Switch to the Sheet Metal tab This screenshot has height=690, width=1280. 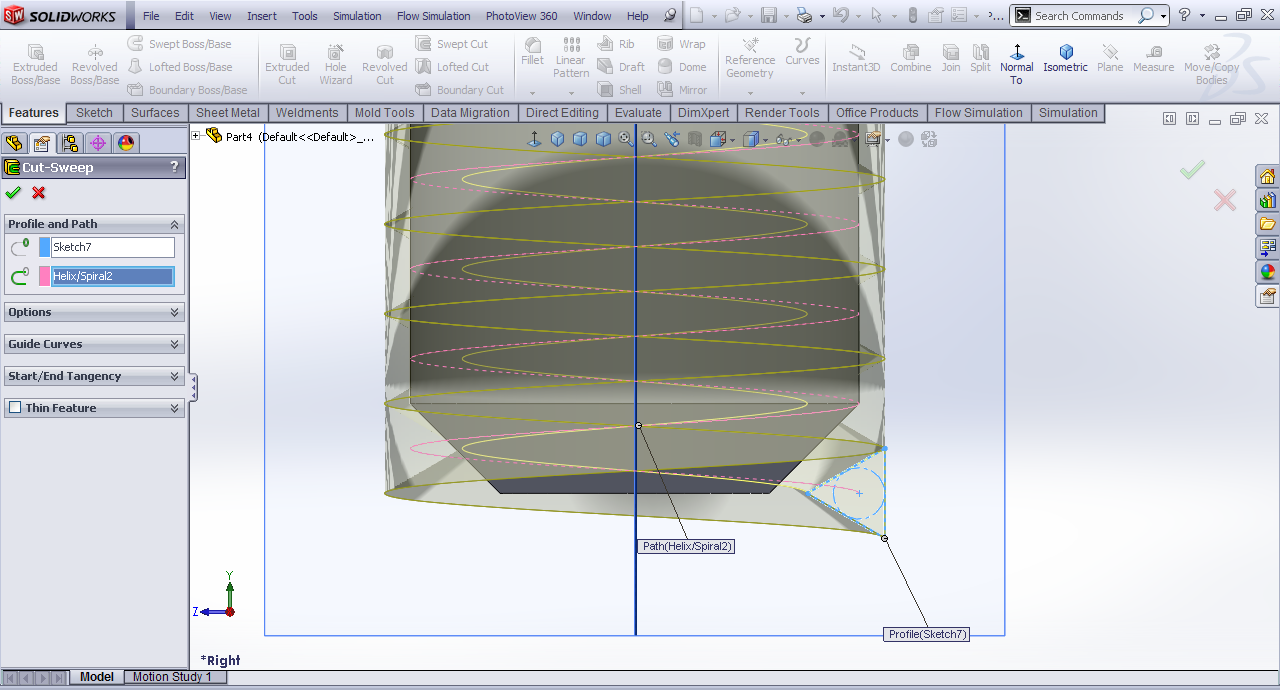(227, 113)
